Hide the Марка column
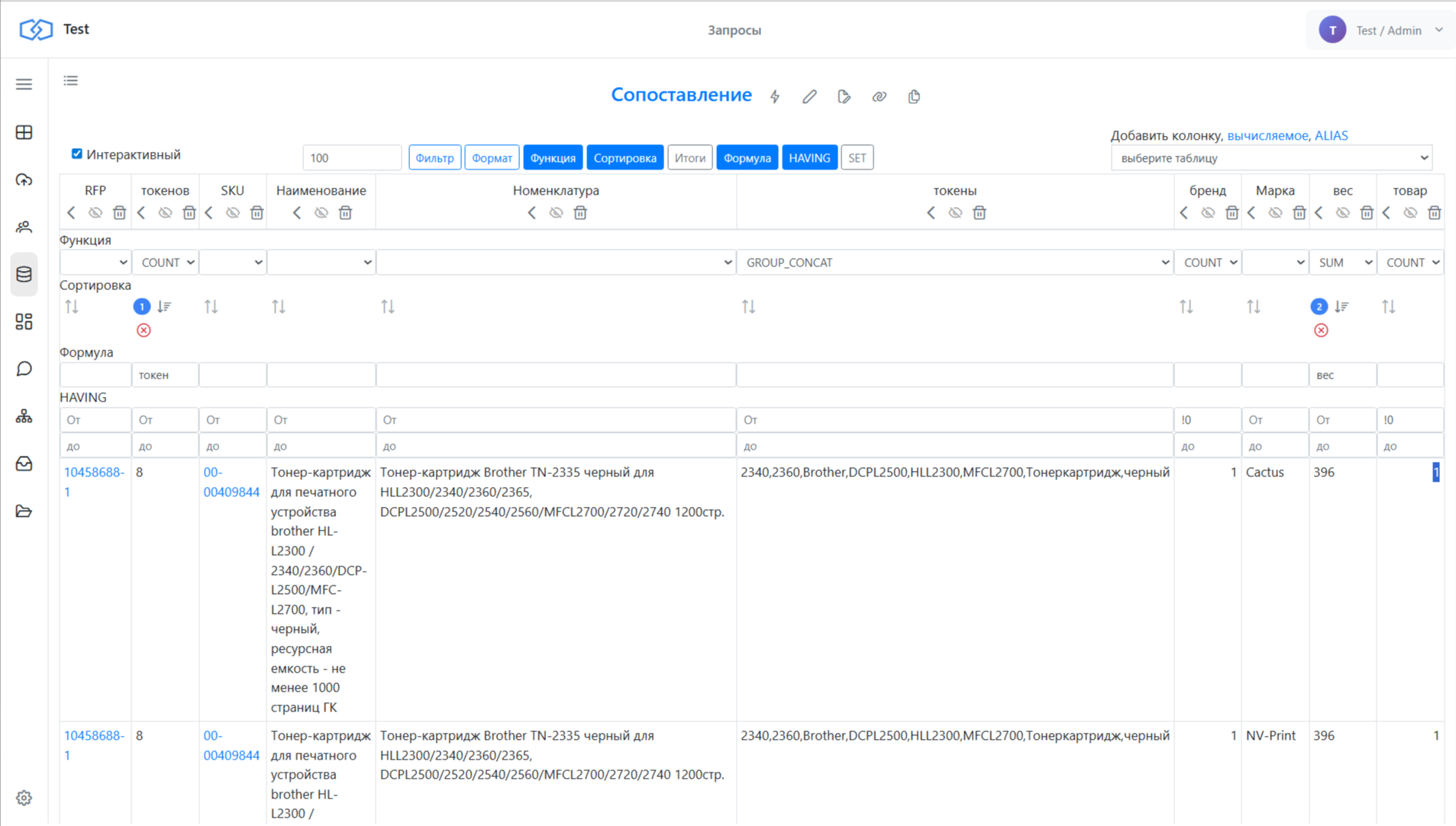Viewport: 1456px width, 826px height. pyautogui.click(x=1275, y=213)
